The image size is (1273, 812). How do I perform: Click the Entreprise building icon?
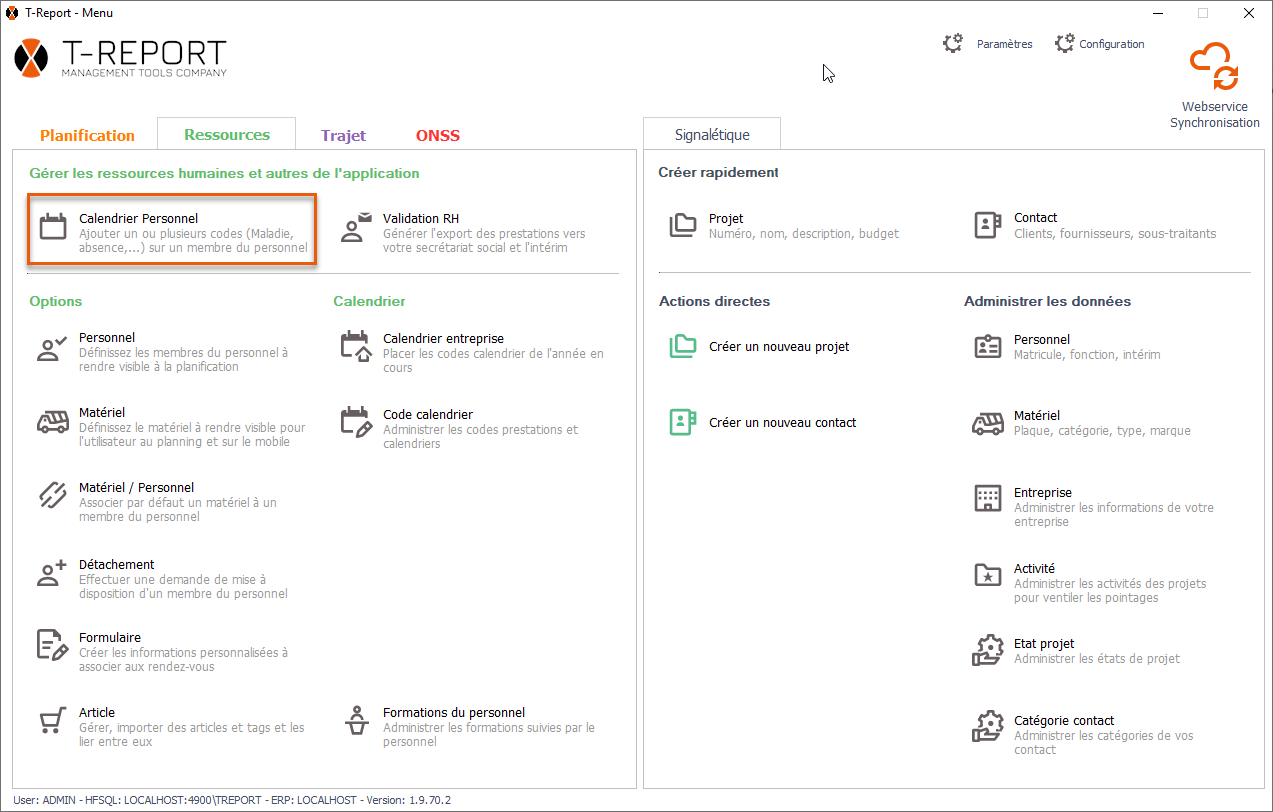(x=987, y=499)
